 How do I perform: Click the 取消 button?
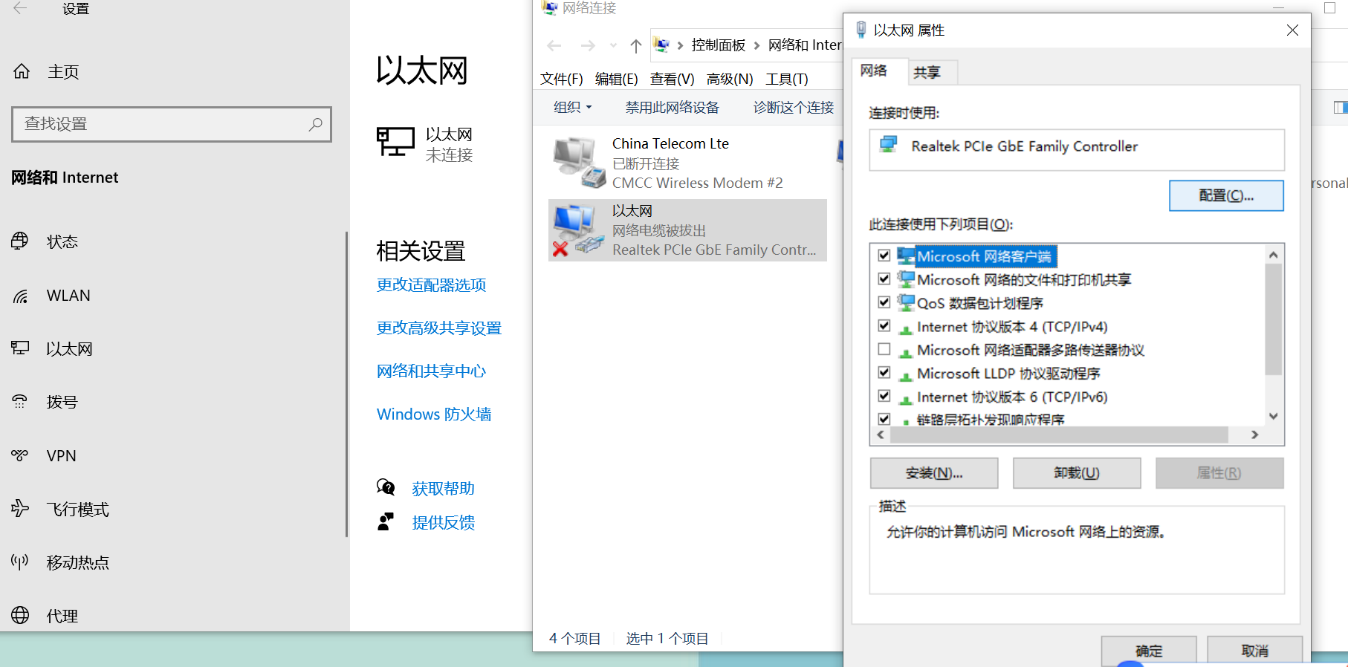pos(1255,651)
